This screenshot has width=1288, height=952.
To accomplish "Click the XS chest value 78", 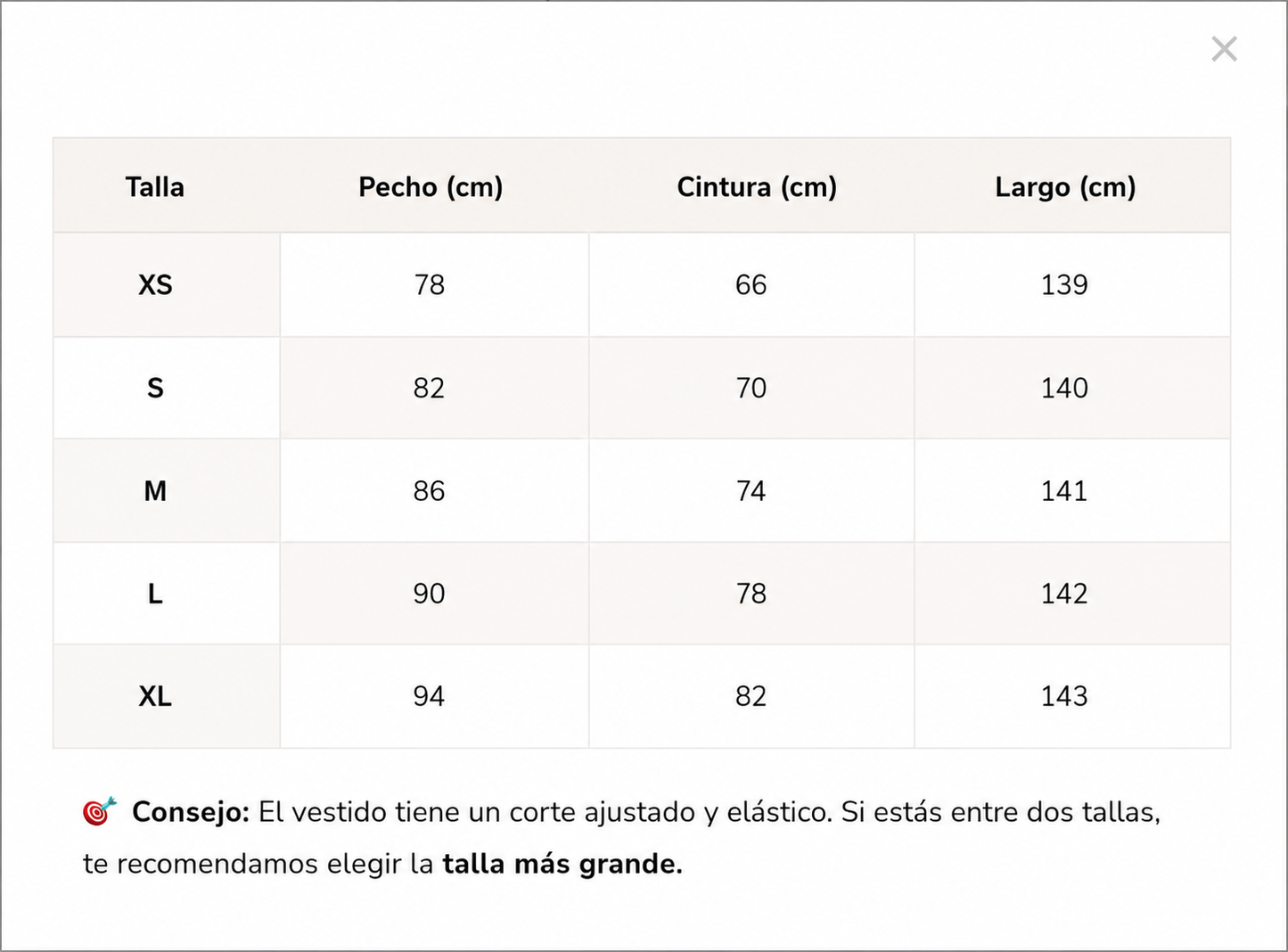I will [x=429, y=285].
